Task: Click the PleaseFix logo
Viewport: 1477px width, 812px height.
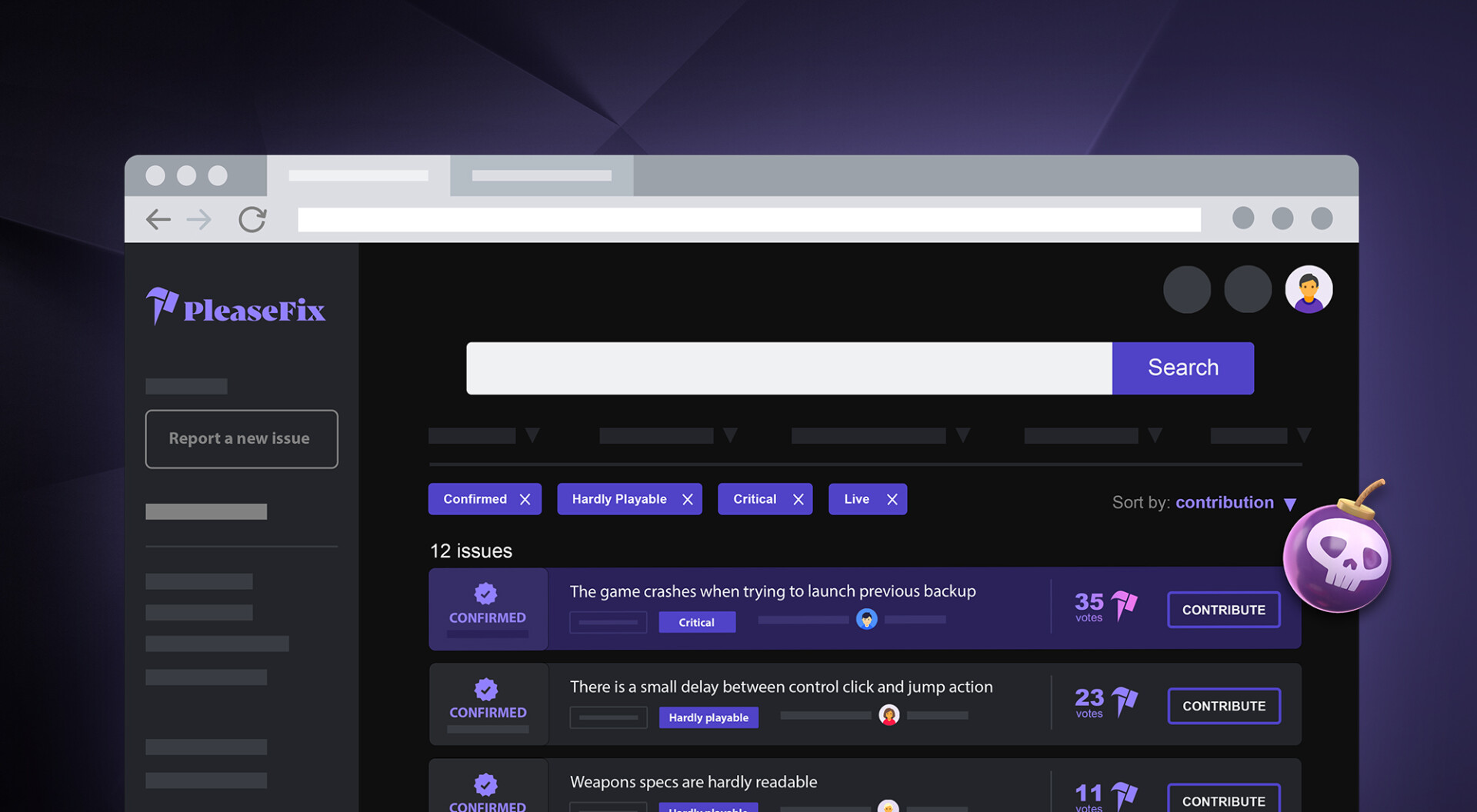Action: pyautogui.click(x=235, y=308)
